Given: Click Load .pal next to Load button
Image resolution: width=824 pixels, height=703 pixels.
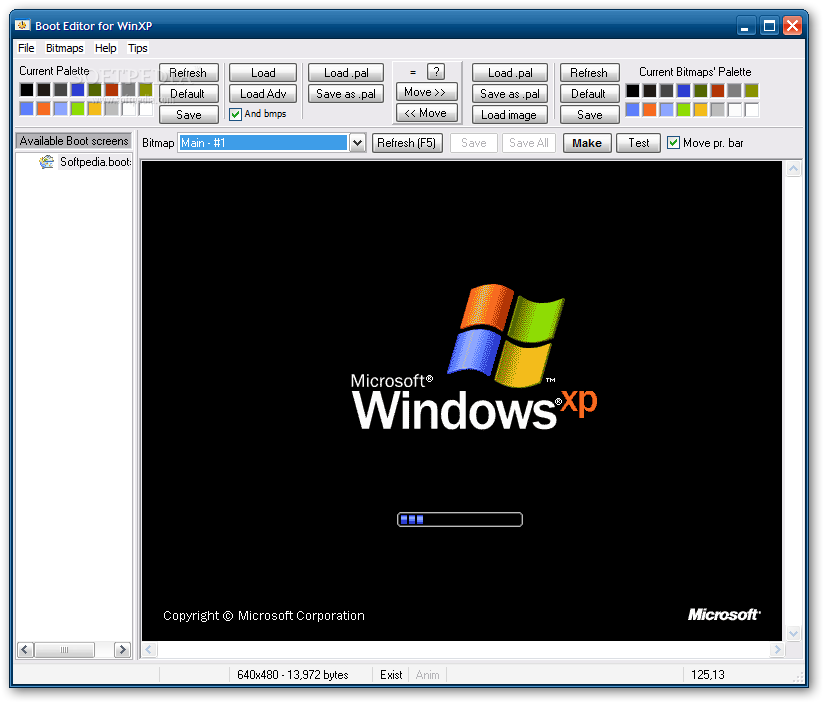Looking at the screenshot, I should [346, 73].
